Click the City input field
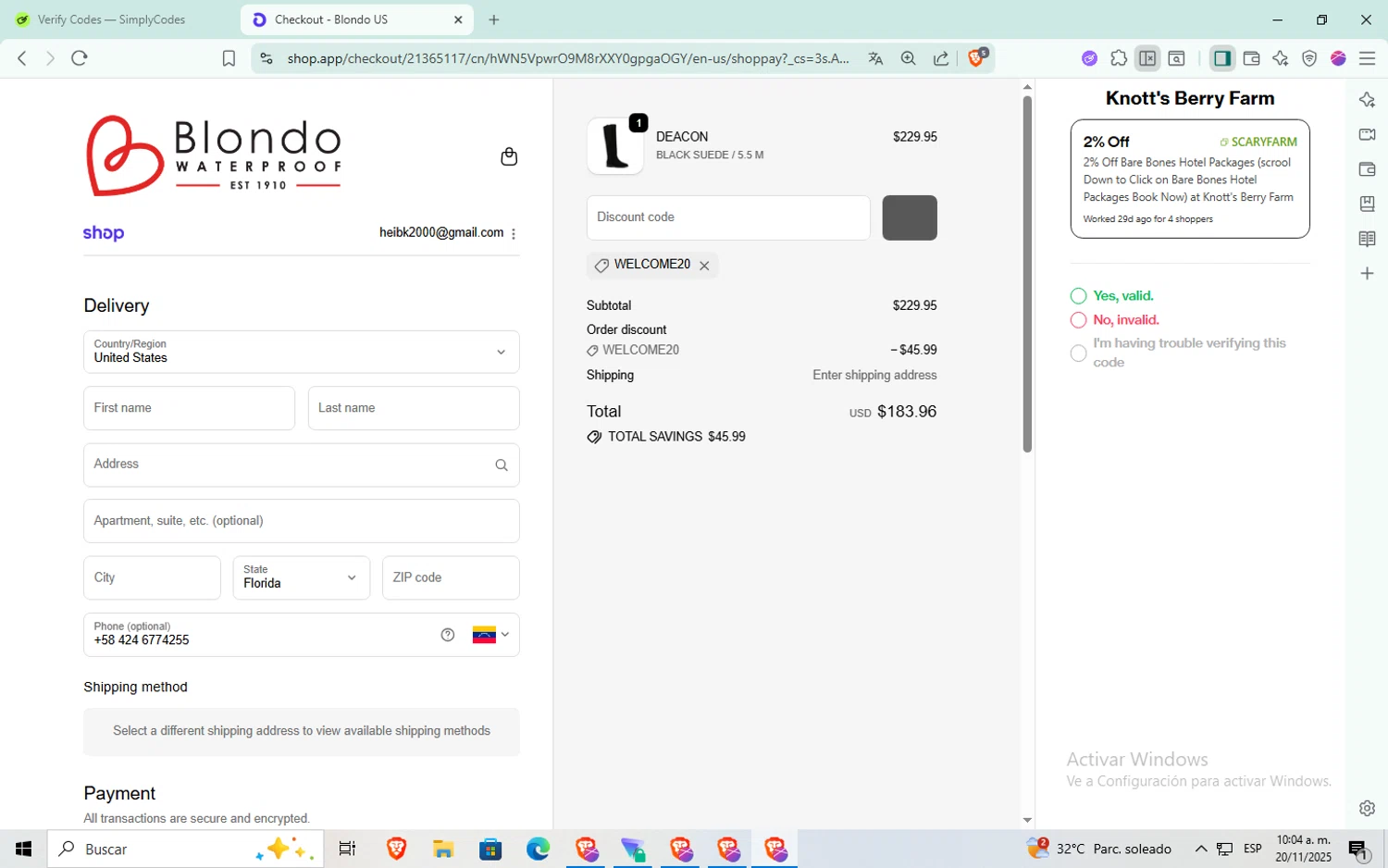 [x=153, y=577]
